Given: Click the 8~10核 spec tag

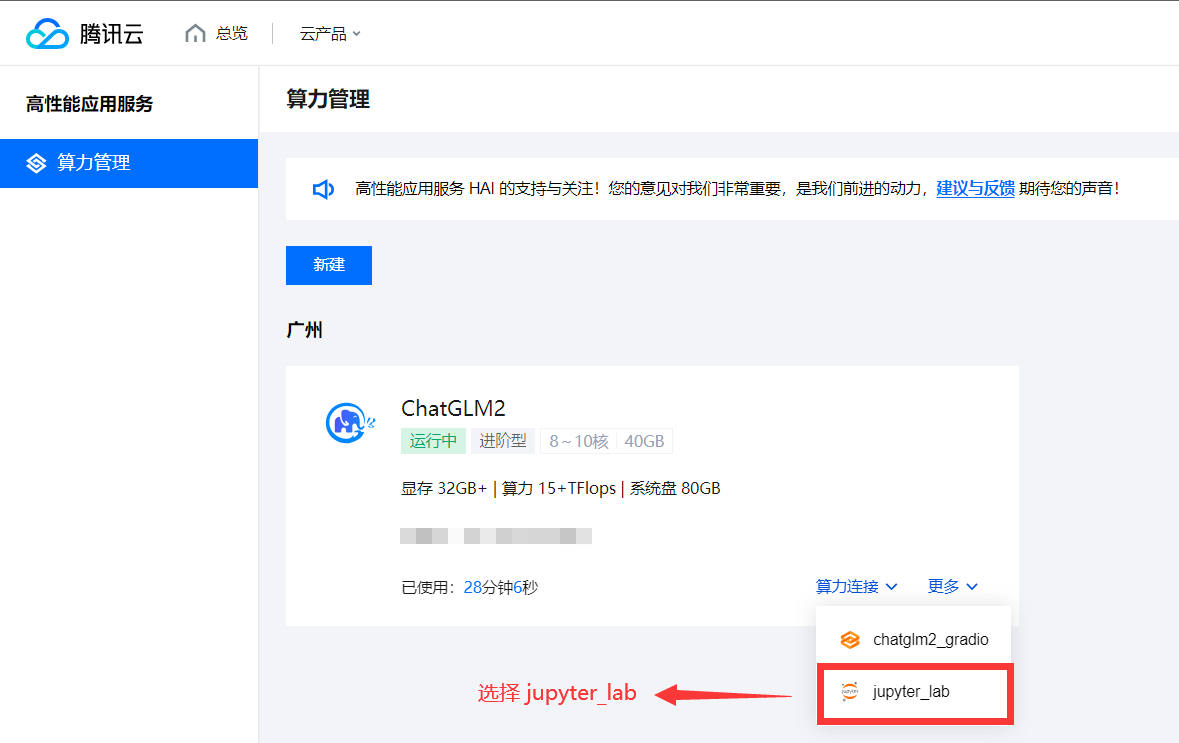Looking at the screenshot, I should click(578, 441).
